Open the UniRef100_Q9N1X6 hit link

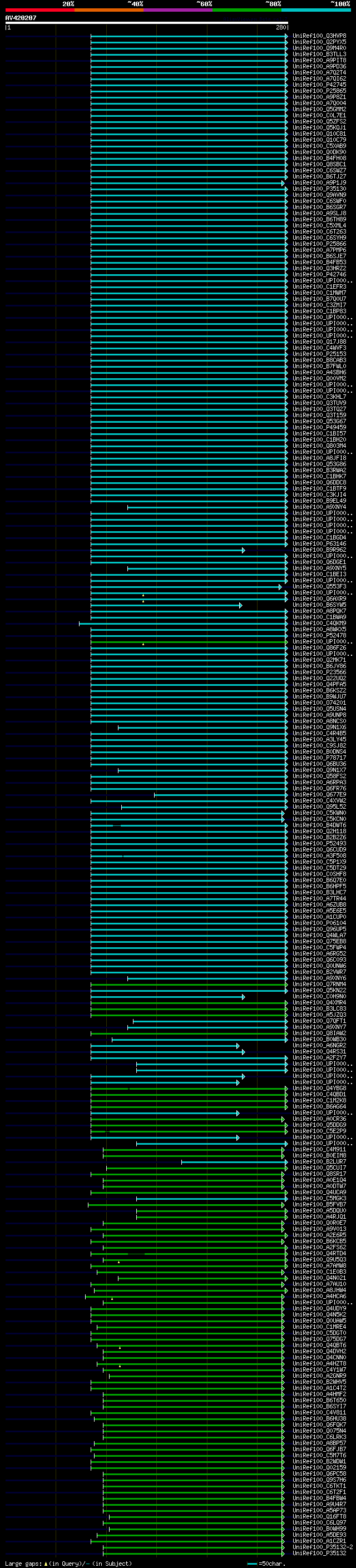[319, 728]
